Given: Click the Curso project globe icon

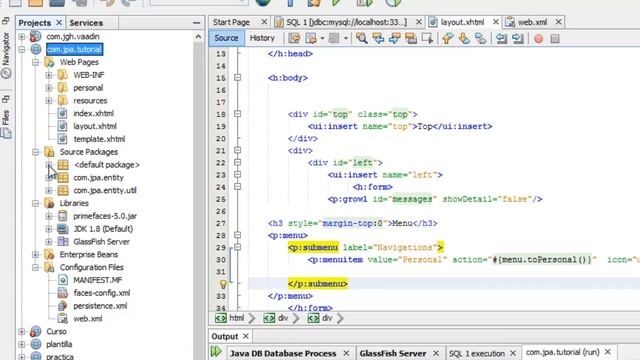Looking at the screenshot, I should point(36,331).
